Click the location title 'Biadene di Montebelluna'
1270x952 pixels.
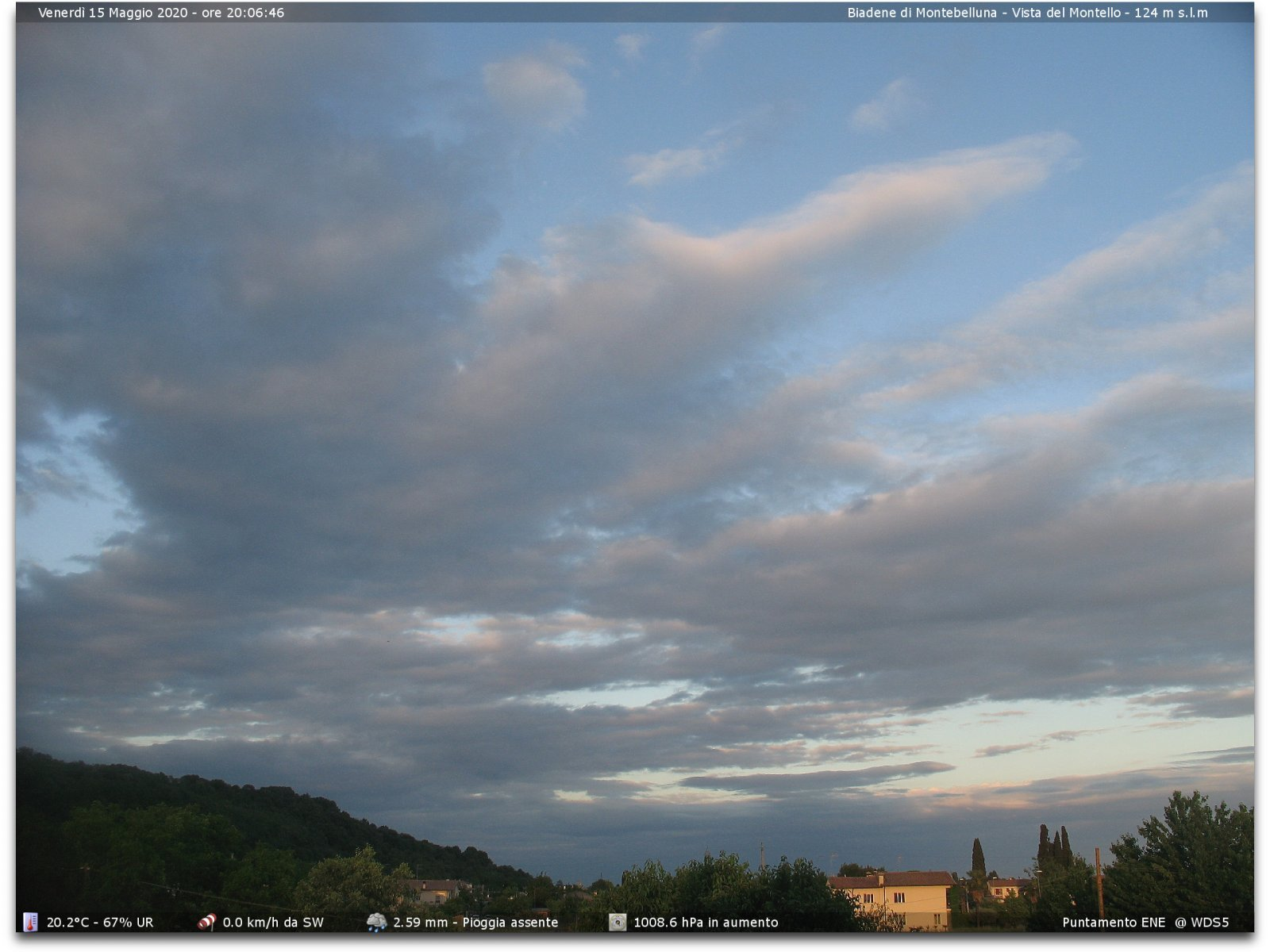922,13
